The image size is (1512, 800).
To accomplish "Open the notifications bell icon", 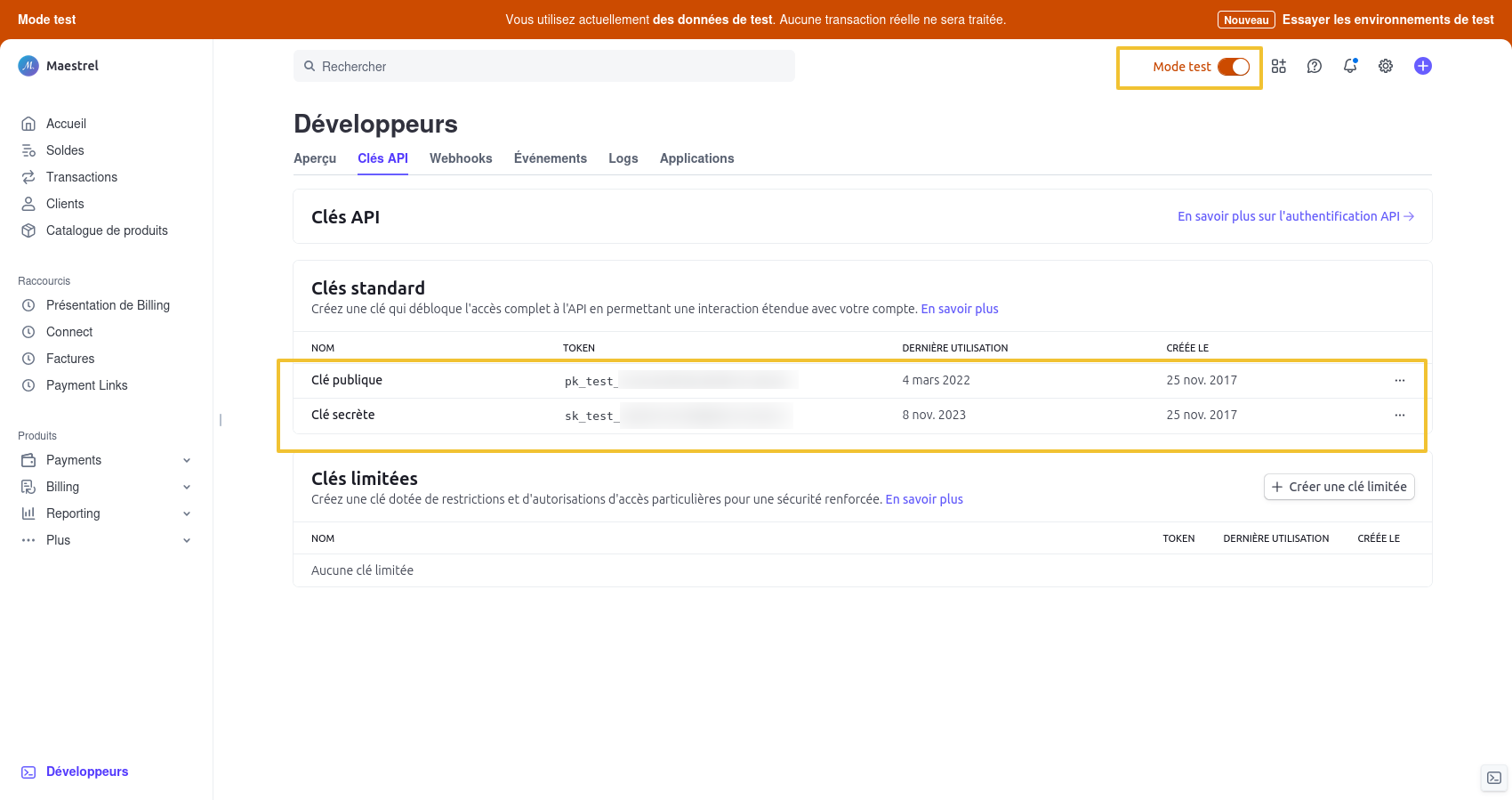I will point(1349,66).
